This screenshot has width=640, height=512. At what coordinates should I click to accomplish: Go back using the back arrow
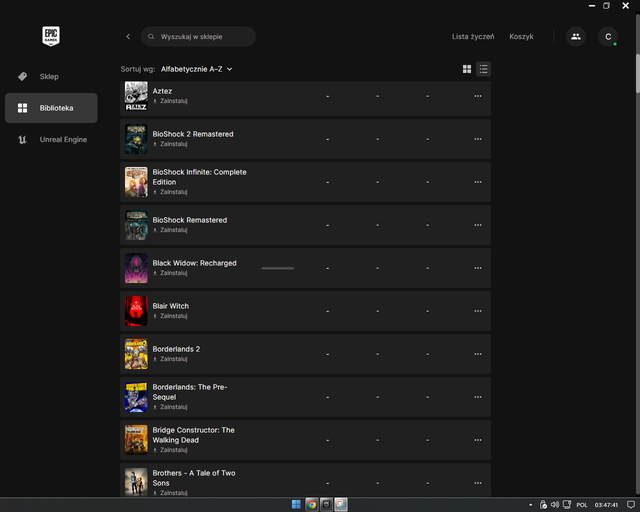(x=128, y=37)
